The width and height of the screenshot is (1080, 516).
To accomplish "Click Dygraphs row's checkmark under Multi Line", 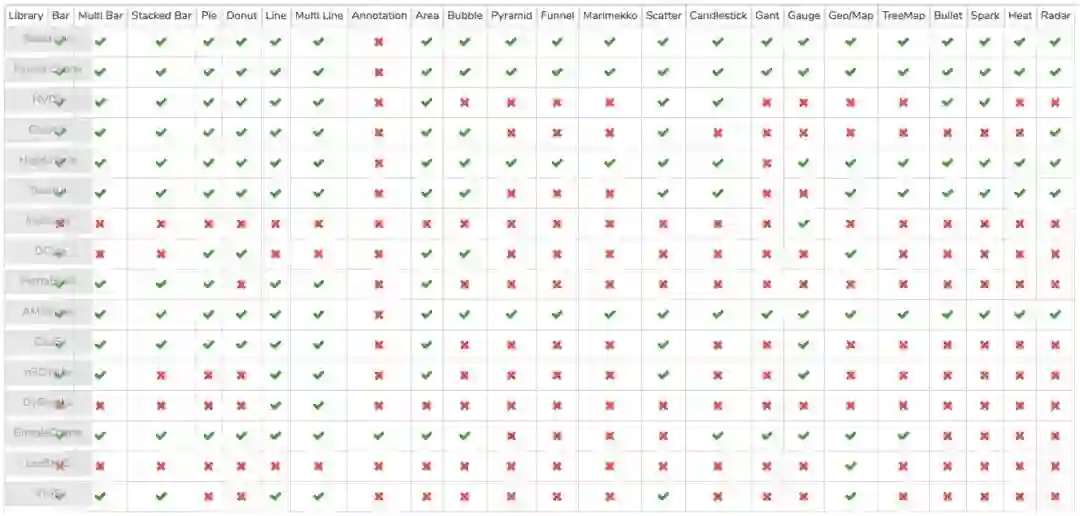I will pos(318,405).
